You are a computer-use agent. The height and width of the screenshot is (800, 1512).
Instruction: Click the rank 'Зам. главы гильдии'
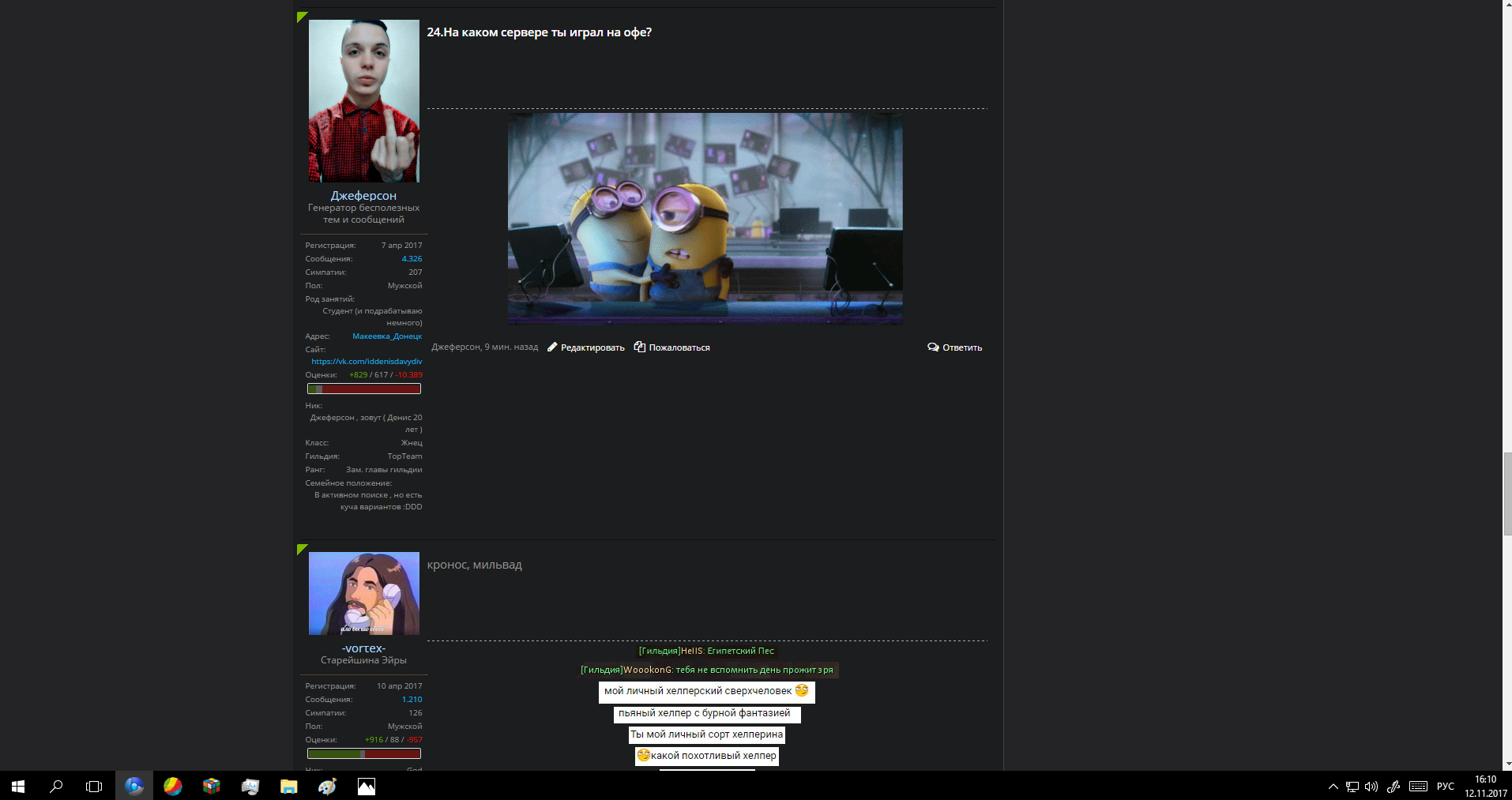click(384, 470)
